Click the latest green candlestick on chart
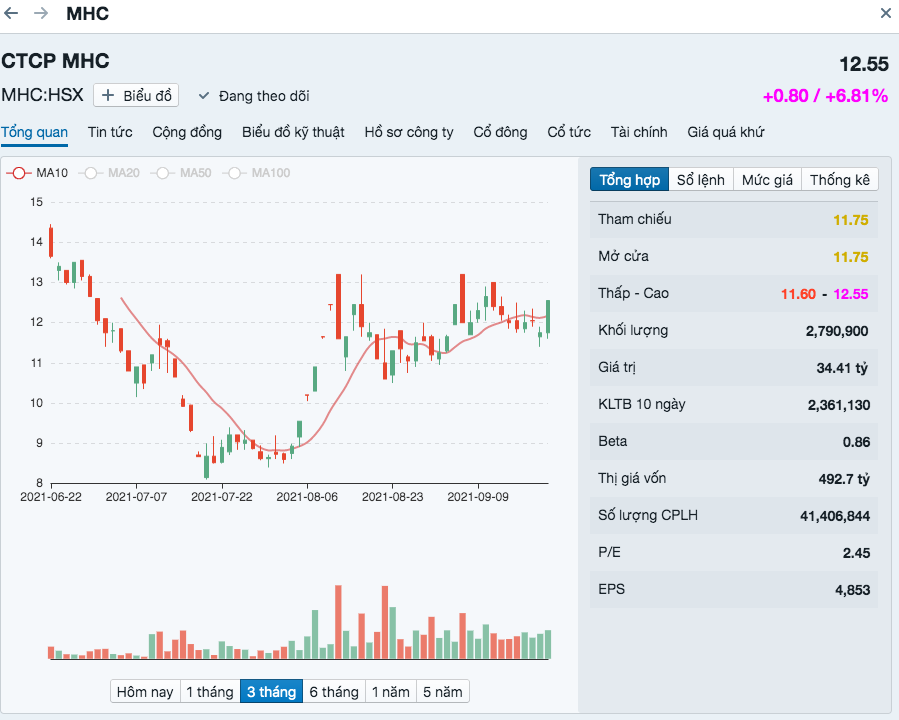899x720 pixels. click(x=548, y=317)
